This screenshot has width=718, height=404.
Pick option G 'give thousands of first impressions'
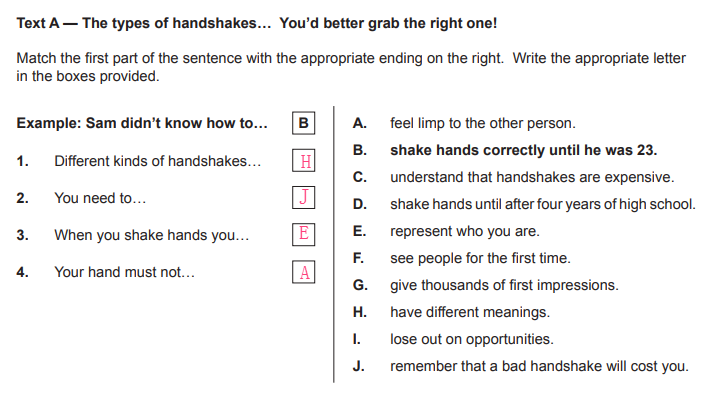click(504, 285)
